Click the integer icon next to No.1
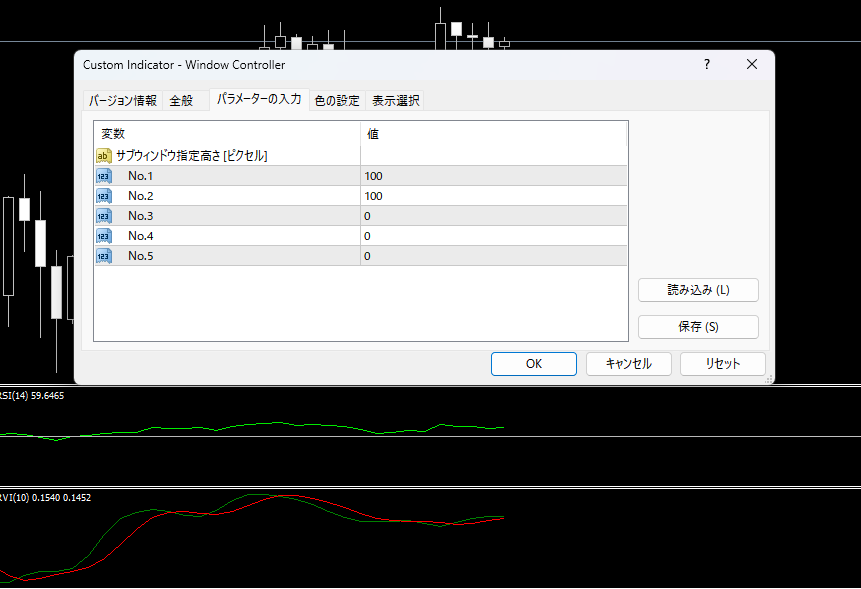The width and height of the screenshot is (861, 589). pyautogui.click(x=104, y=176)
